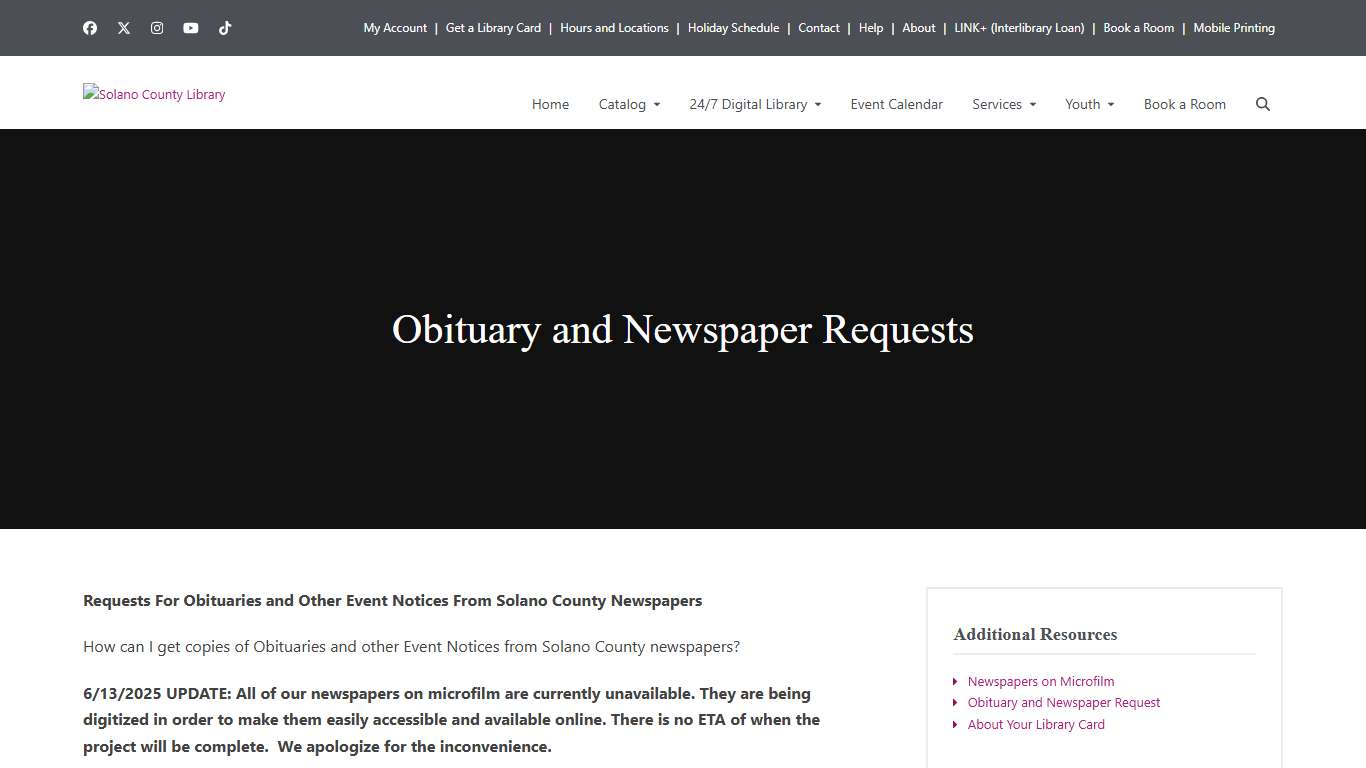This screenshot has height=768, width=1366.
Task: Click the Solano County Library logo
Action: point(154,93)
